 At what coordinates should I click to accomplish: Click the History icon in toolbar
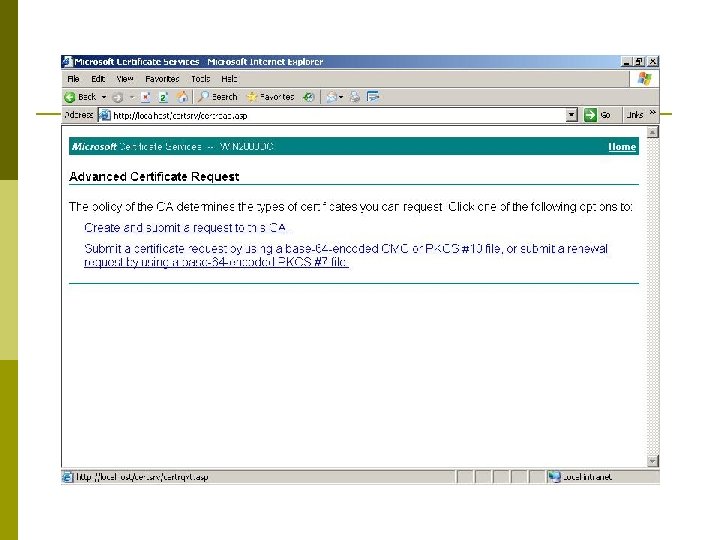309,97
